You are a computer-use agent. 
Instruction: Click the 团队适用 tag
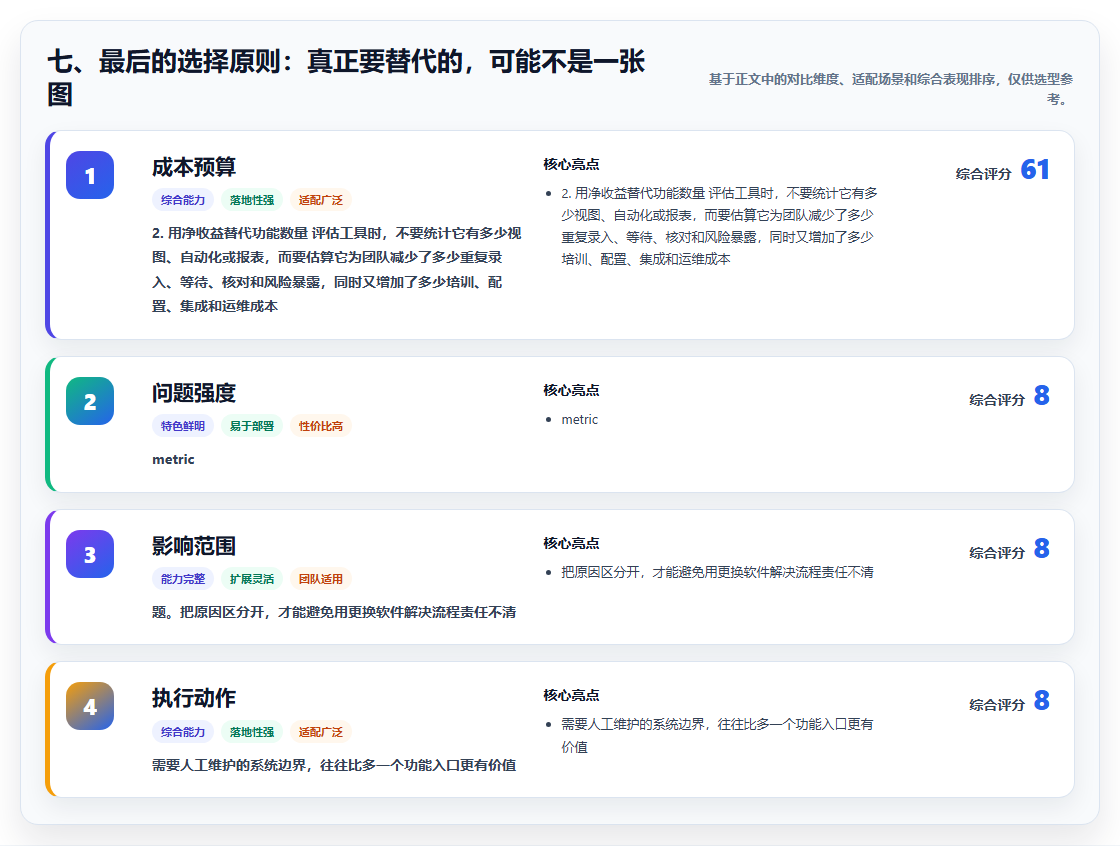[x=321, y=579]
